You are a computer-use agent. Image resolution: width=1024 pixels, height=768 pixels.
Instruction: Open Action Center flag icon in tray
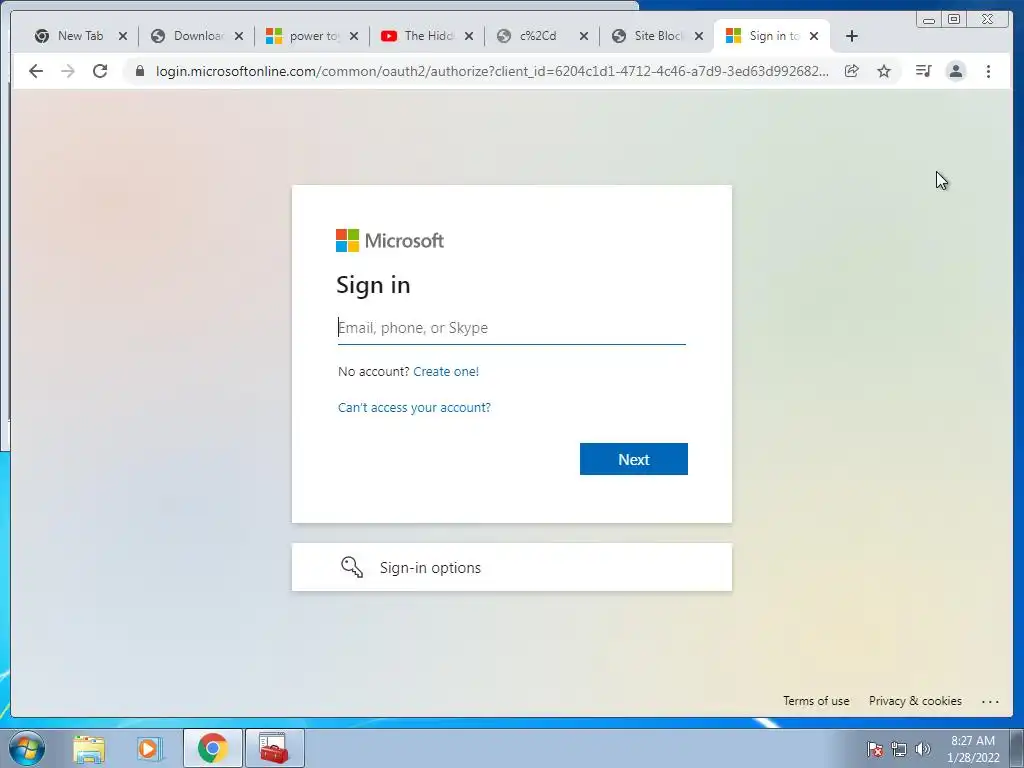[x=875, y=749]
